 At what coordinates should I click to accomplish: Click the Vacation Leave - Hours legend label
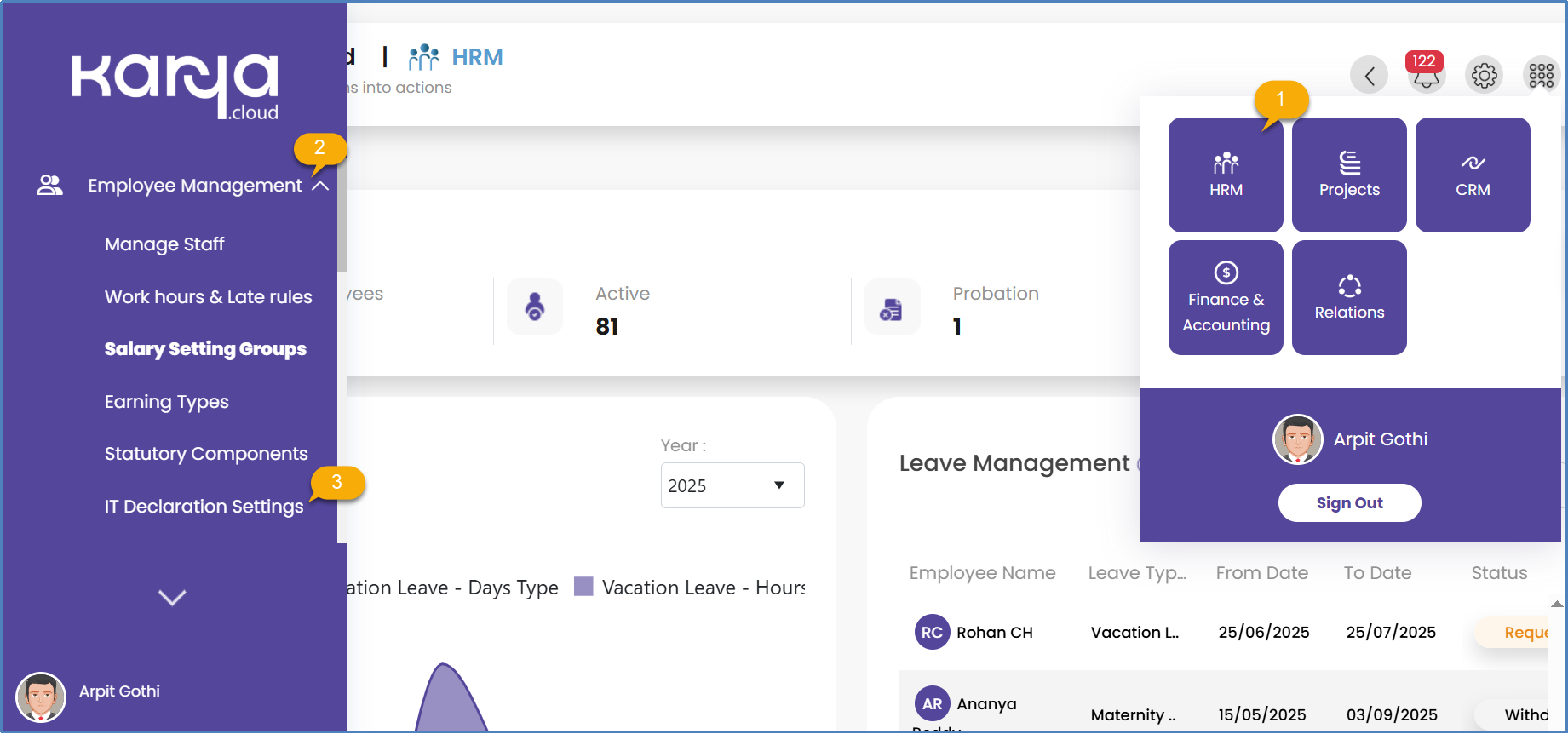coord(704,588)
